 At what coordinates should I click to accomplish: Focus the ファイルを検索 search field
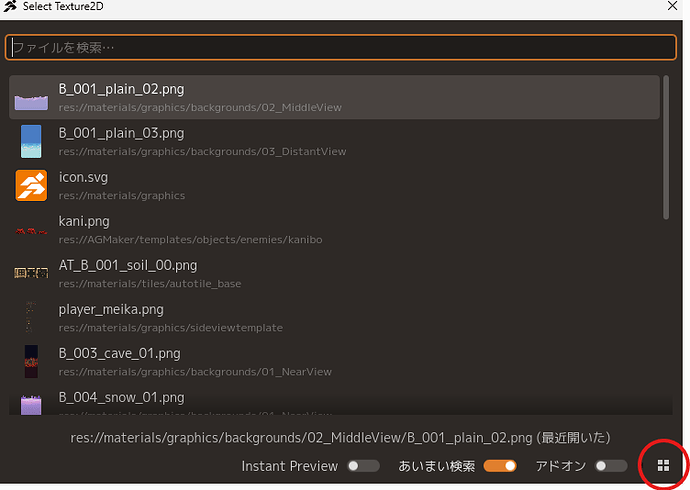click(x=341, y=47)
